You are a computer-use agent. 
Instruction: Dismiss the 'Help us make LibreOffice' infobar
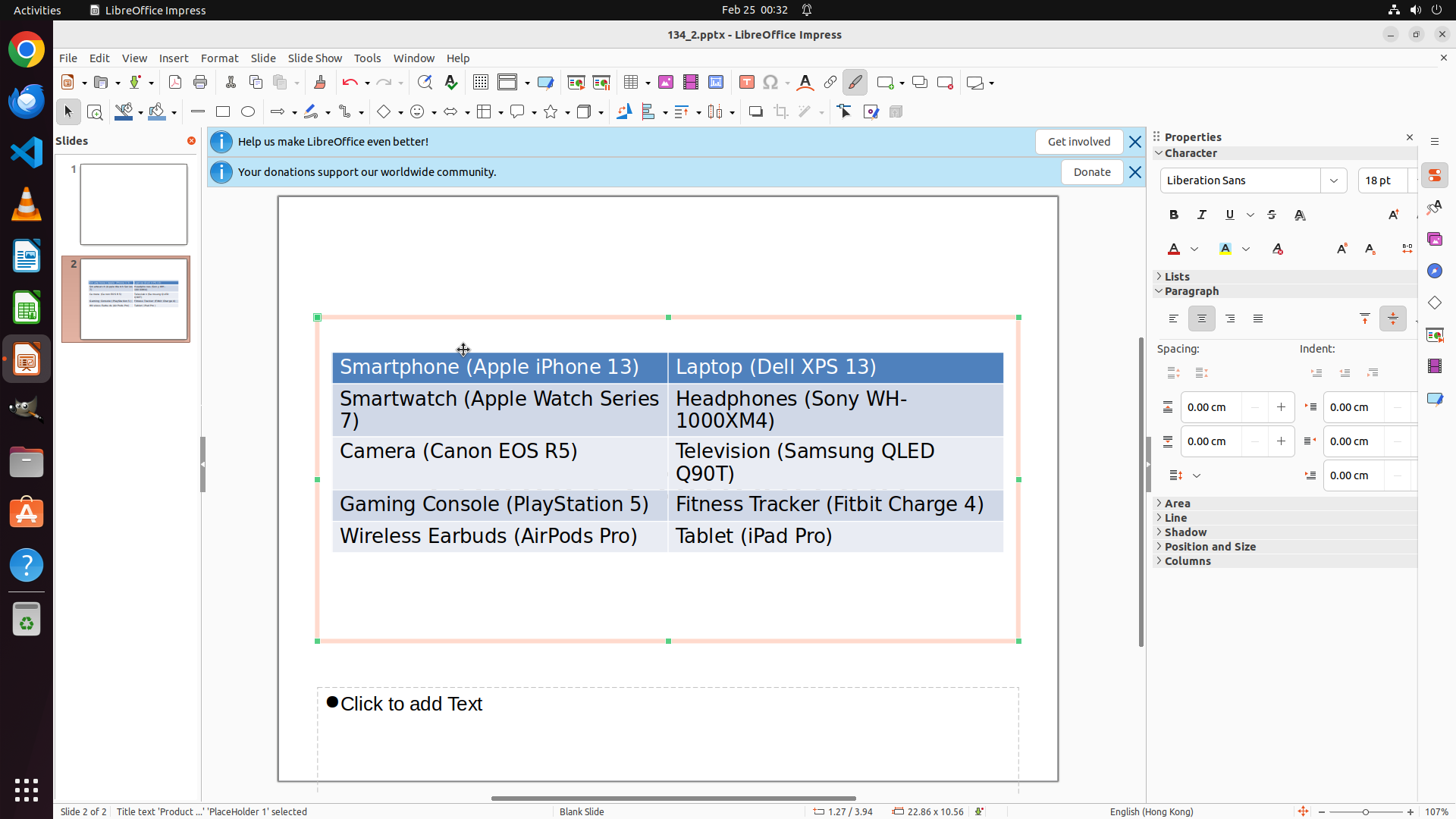tap(1135, 142)
